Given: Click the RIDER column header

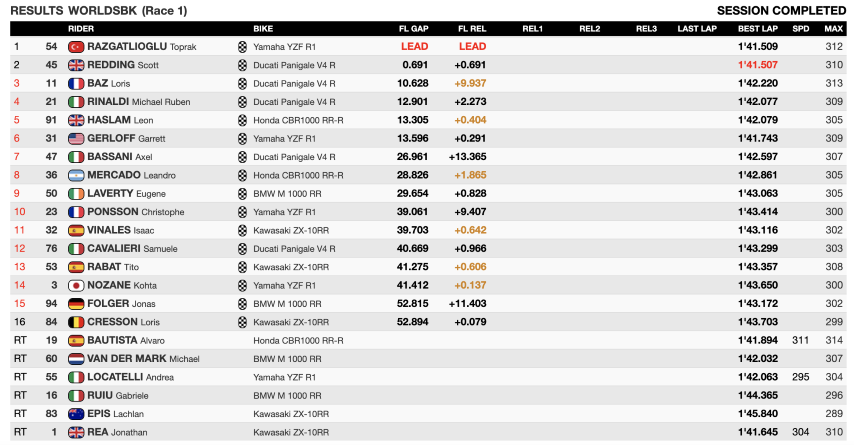Looking at the screenshot, I should coord(81,29).
